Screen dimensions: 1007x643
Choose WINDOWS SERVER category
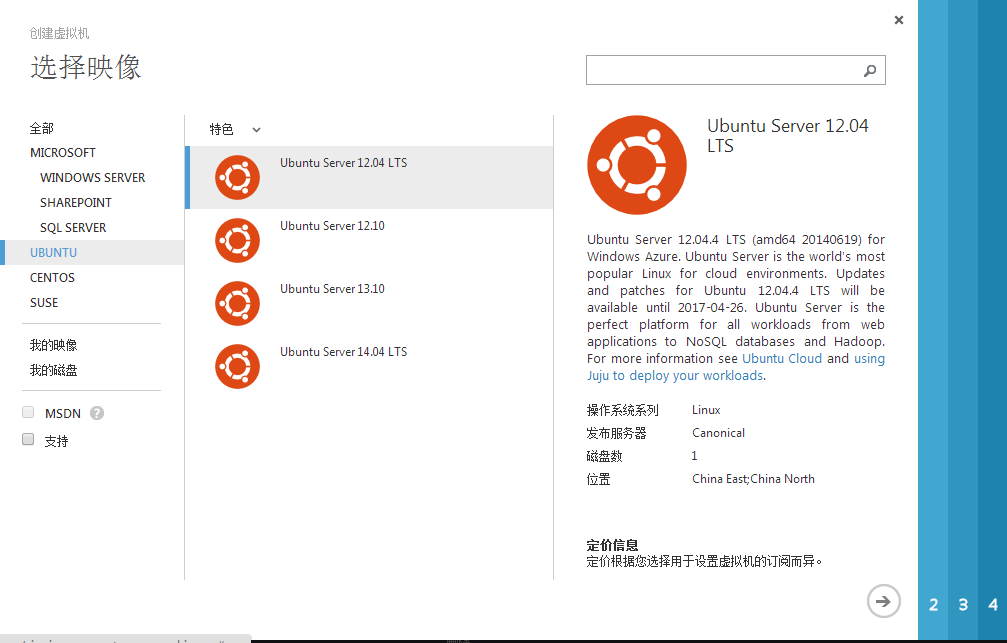[92, 178]
